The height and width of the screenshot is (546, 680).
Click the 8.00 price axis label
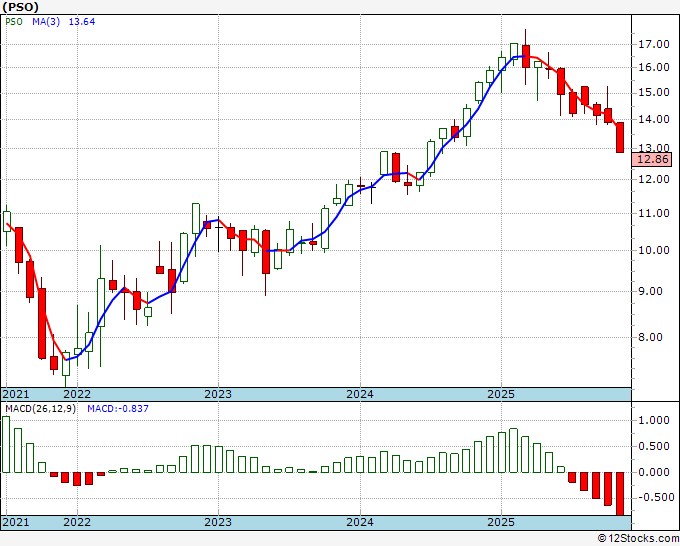651,337
